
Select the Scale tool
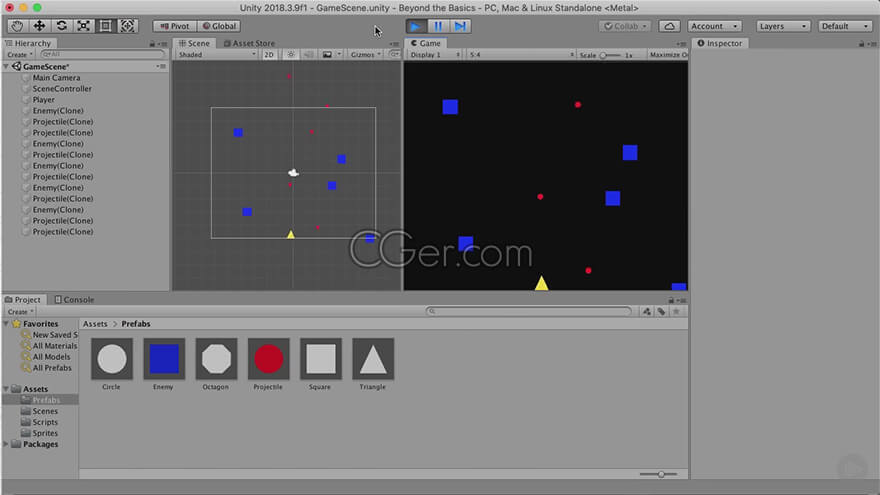(83, 26)
